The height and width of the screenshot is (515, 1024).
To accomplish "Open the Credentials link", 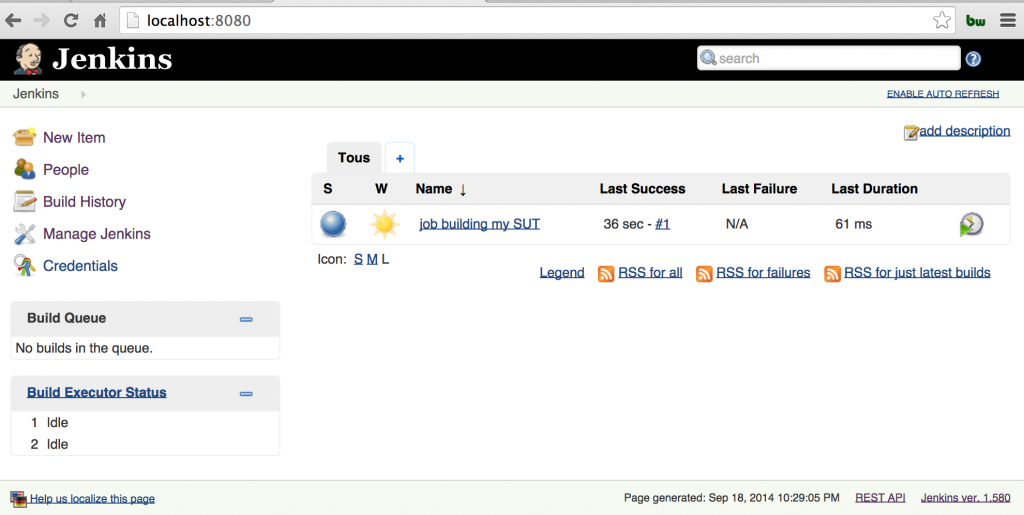I will (x=80, y=266).
